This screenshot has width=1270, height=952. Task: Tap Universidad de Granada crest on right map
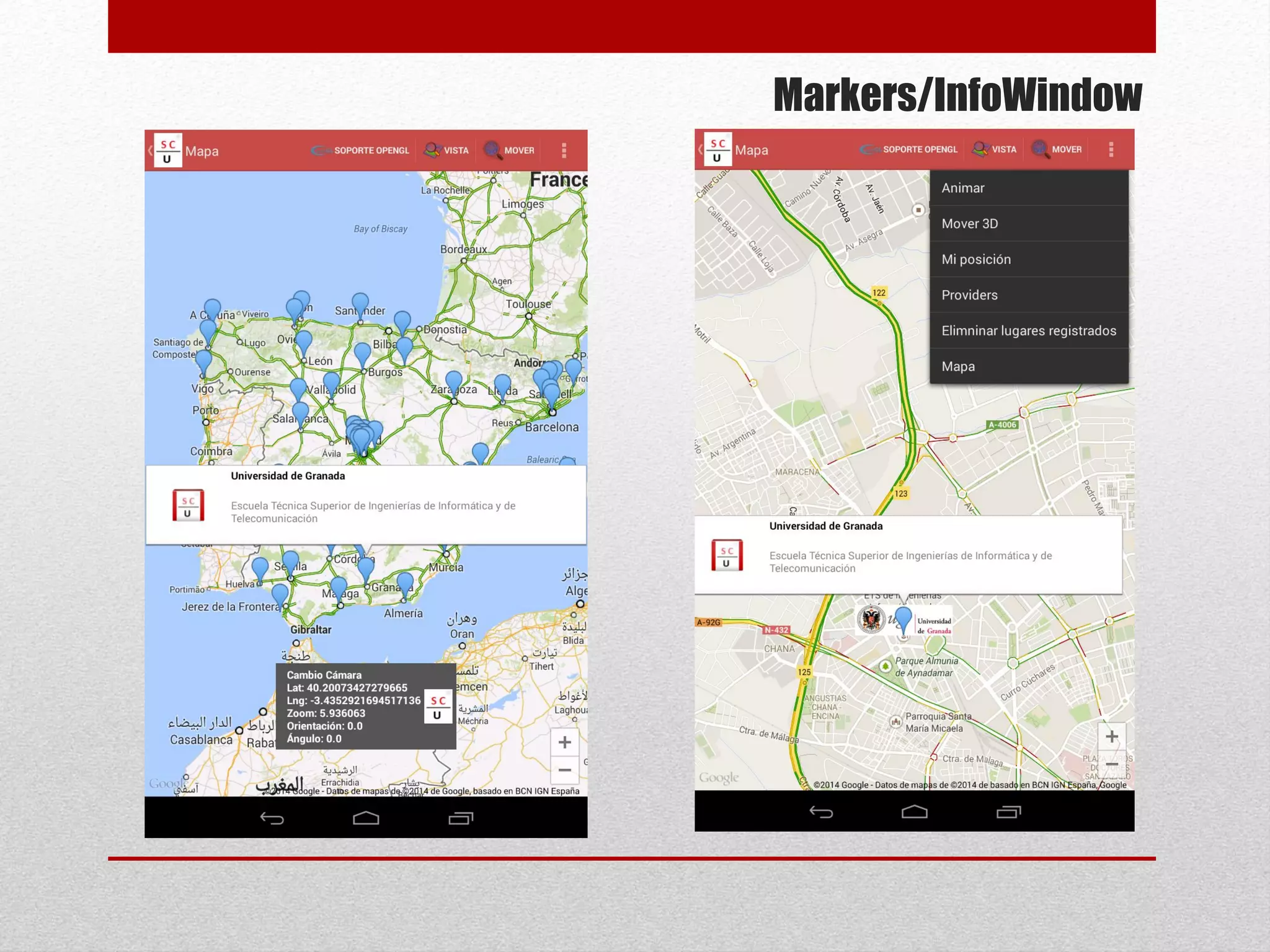872,619
